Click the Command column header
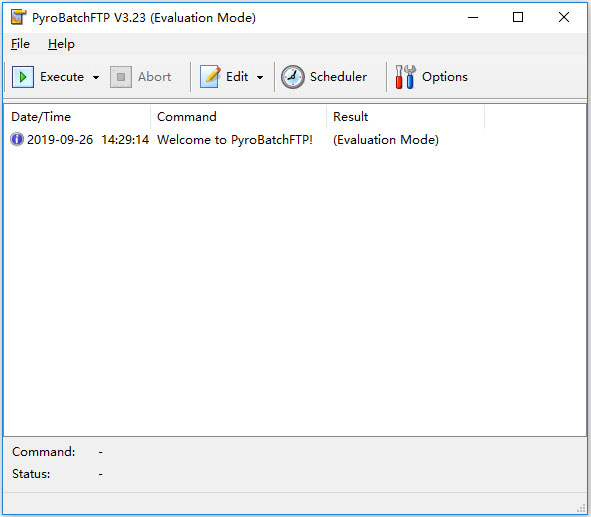Image resolution: width=591 pixels, height=517 pixels. 238,117
